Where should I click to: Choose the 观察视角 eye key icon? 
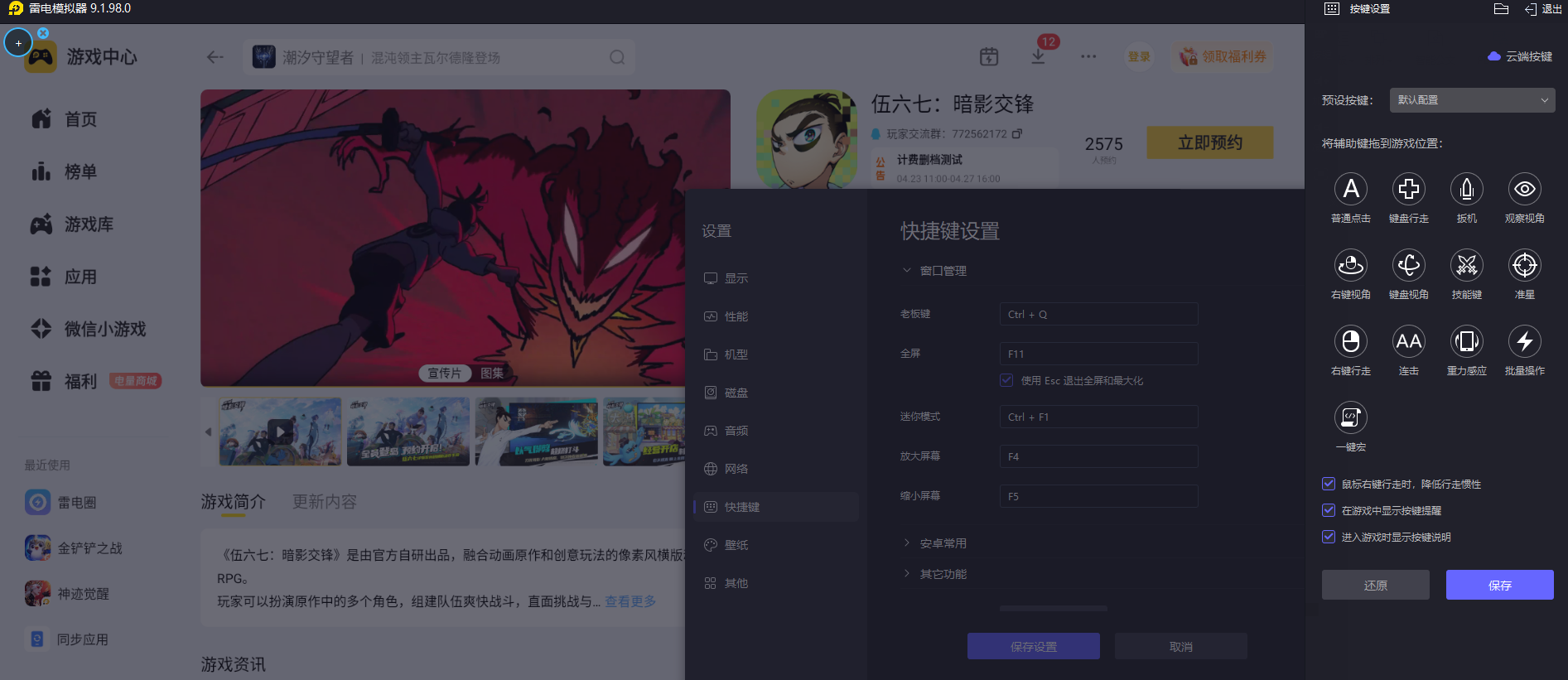click(x=1525, y=190)
